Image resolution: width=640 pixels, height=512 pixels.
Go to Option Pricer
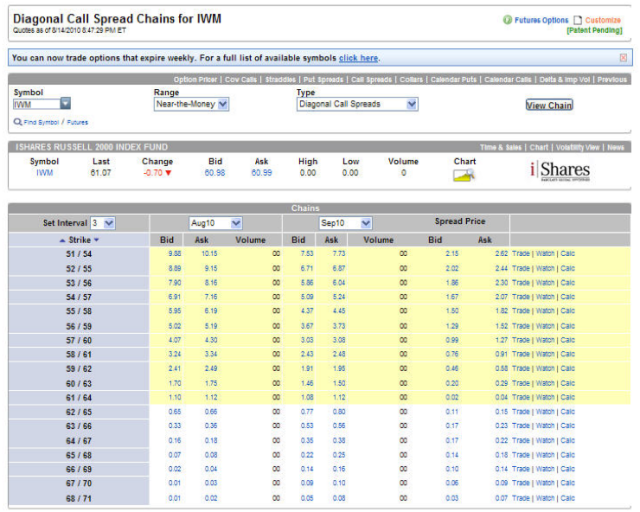(195, 80)
